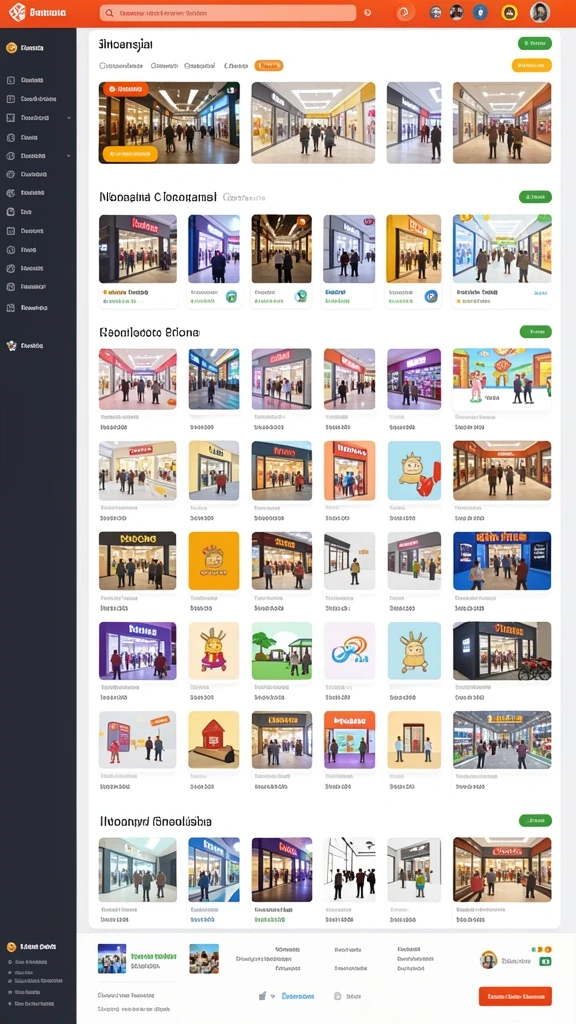Select the first filter tab under top heading

(x=121, y=65)
